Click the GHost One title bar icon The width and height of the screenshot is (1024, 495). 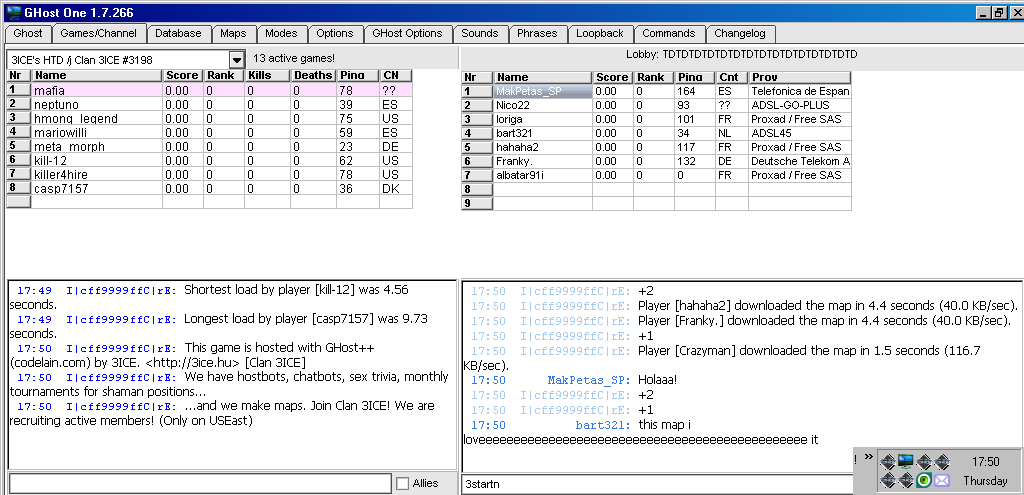coord(14,11)
